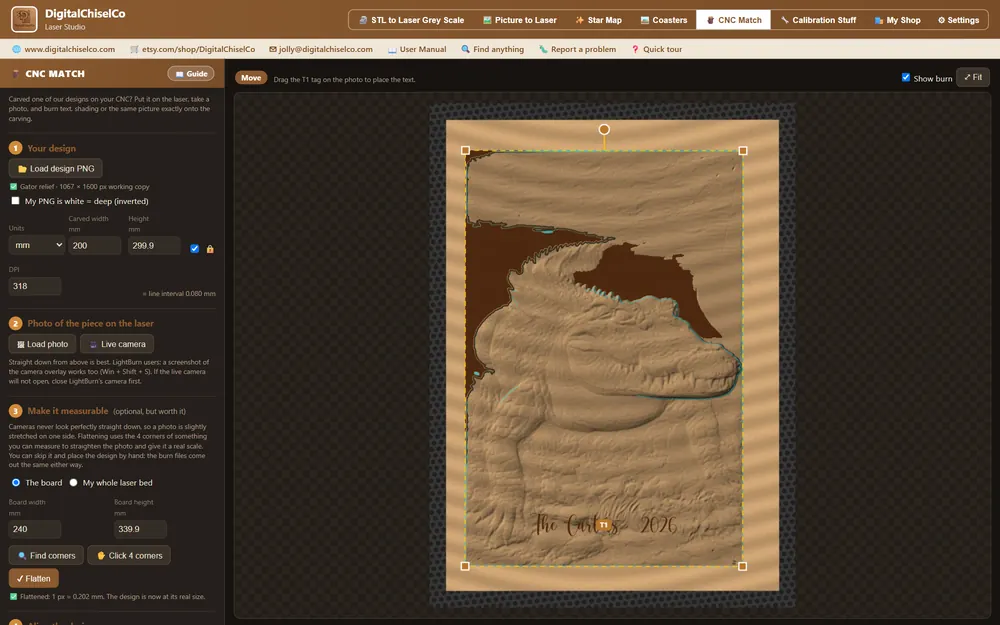1000x625 pixels.
Task: Open the Settings tab
Action: [958, 20]
